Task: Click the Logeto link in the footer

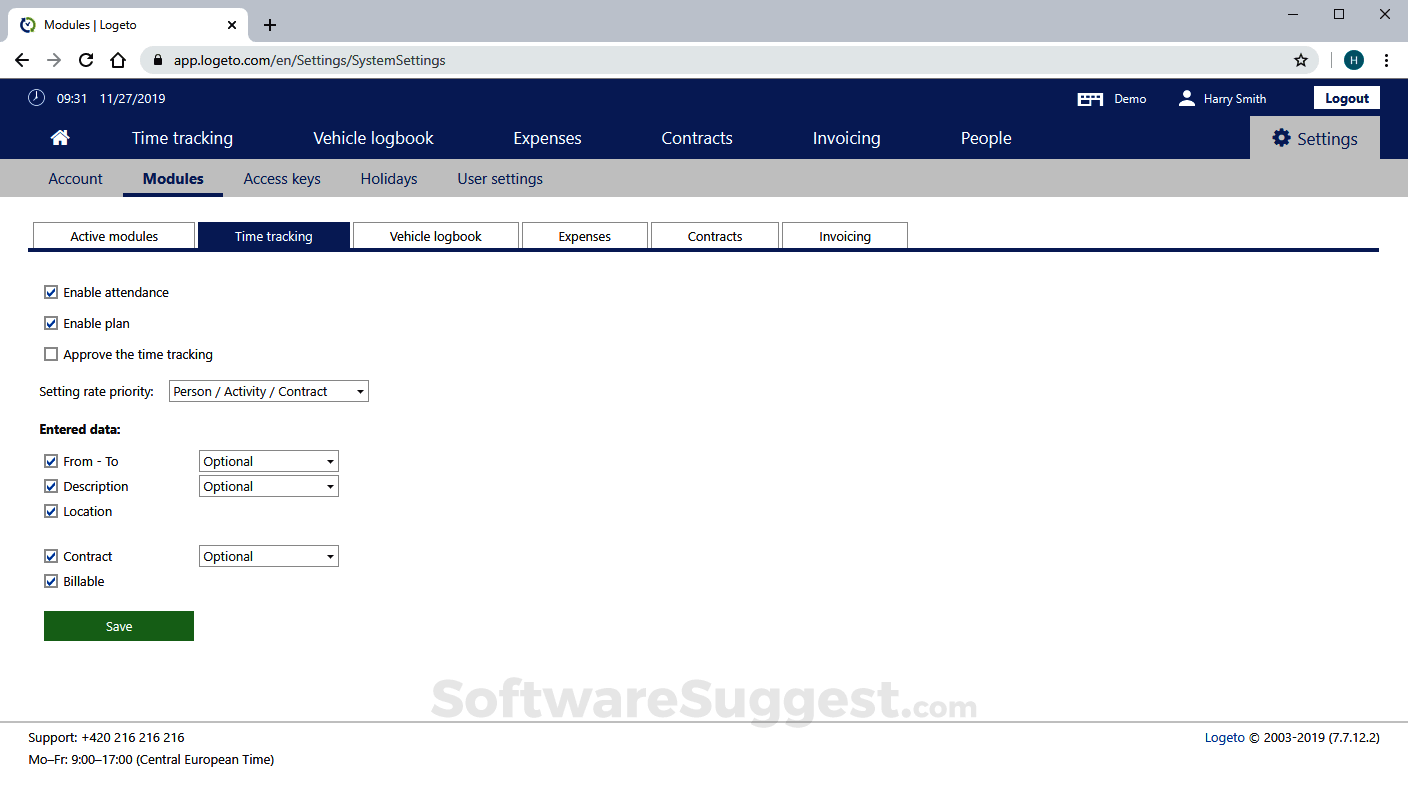Action: tap(1224, 737)
